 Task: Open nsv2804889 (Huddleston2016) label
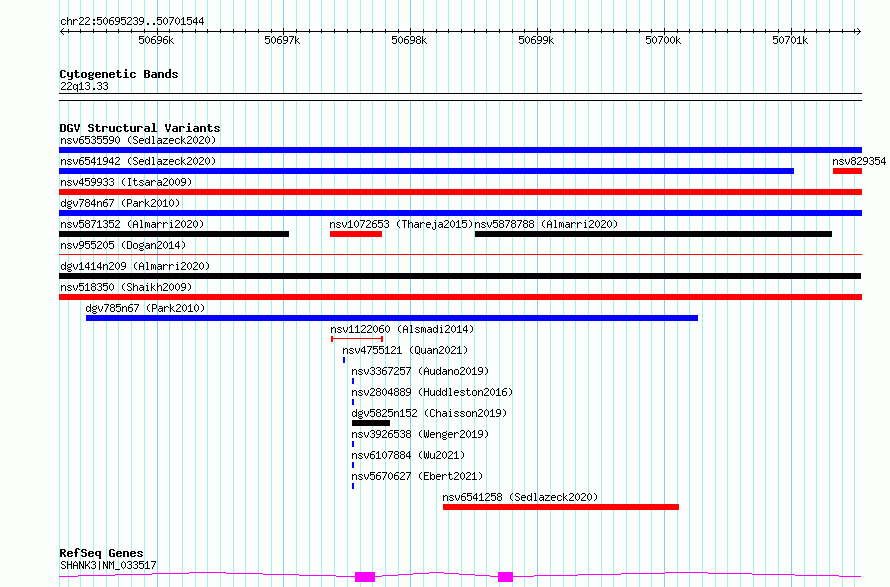click(x=432, y=392)
